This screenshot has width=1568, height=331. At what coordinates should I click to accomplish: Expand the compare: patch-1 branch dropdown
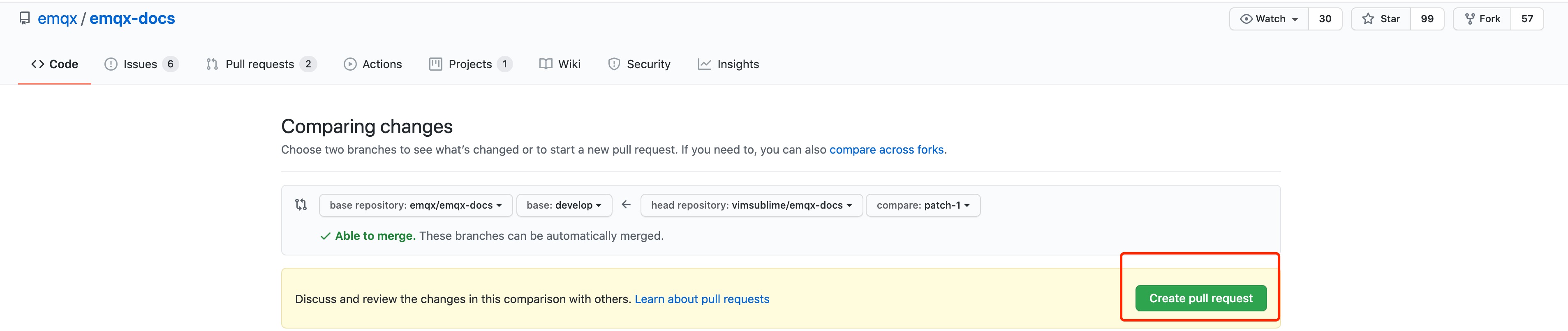923,205
